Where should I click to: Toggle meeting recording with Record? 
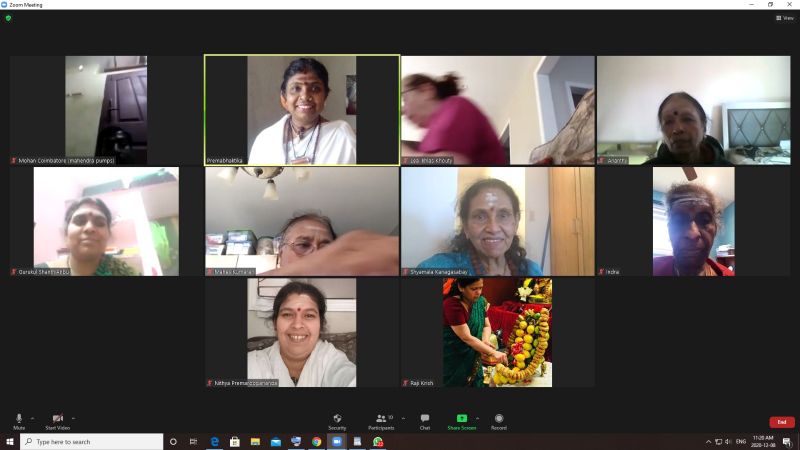click(498, 420)
